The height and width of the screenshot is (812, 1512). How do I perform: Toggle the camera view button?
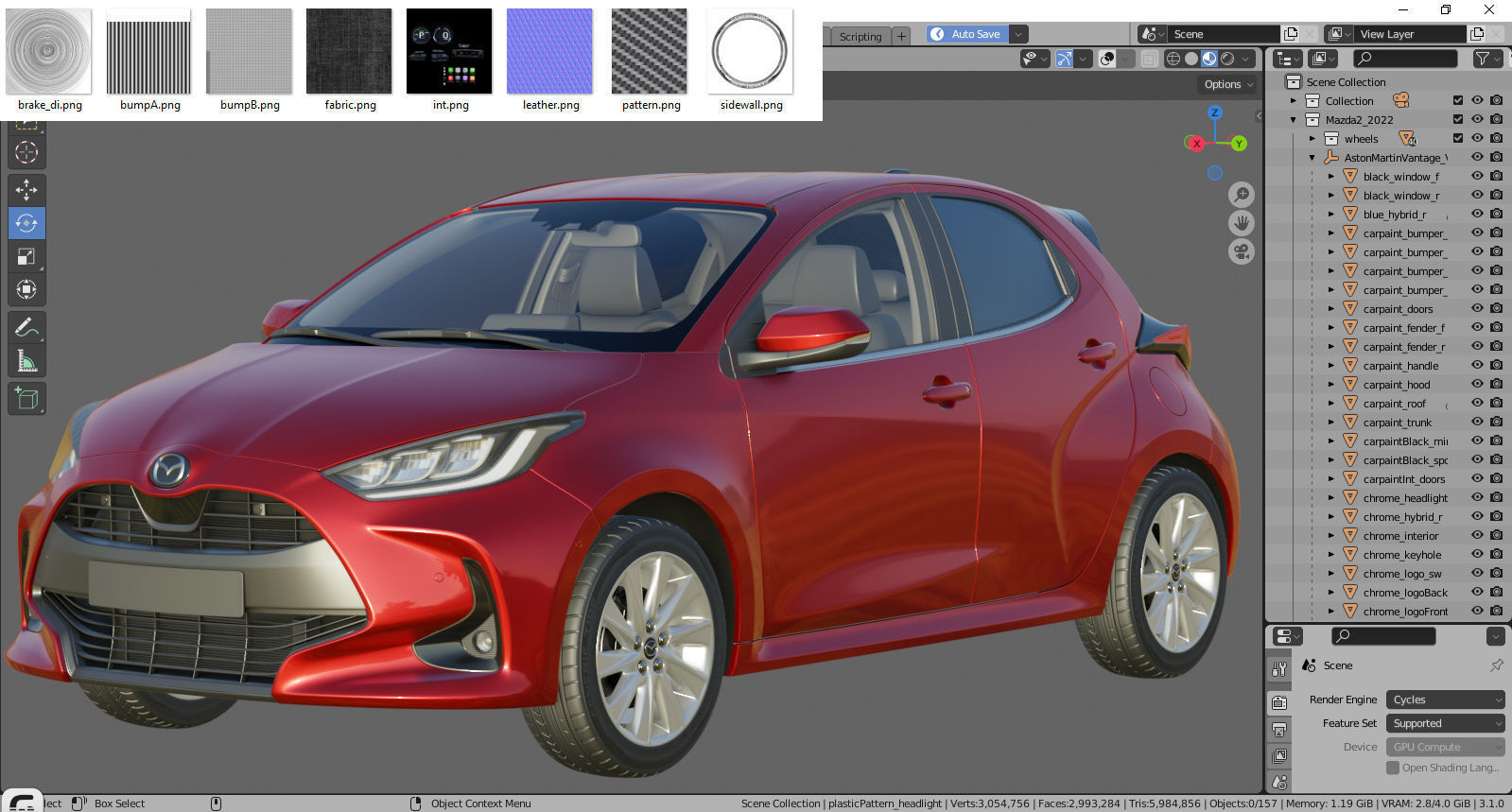[x=1242, y=251]
